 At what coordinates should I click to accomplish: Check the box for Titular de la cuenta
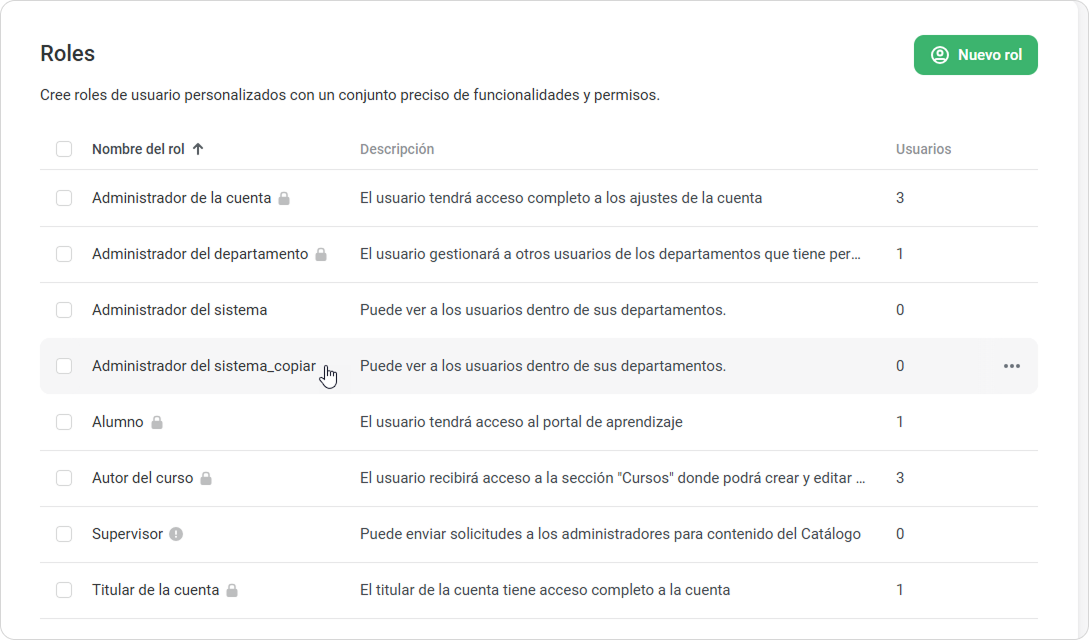click(64, 590)
